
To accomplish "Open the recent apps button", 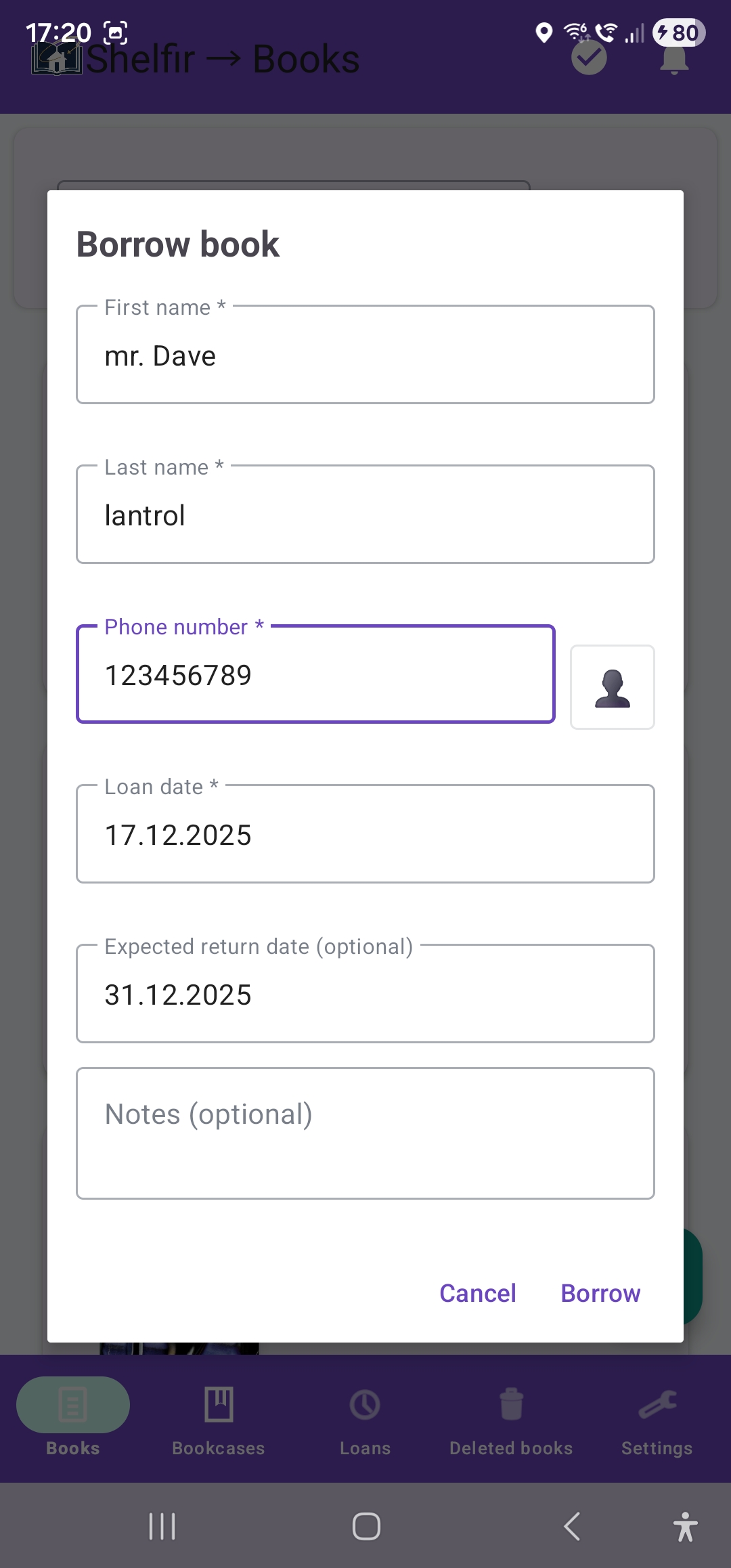I will (162, 1527).
